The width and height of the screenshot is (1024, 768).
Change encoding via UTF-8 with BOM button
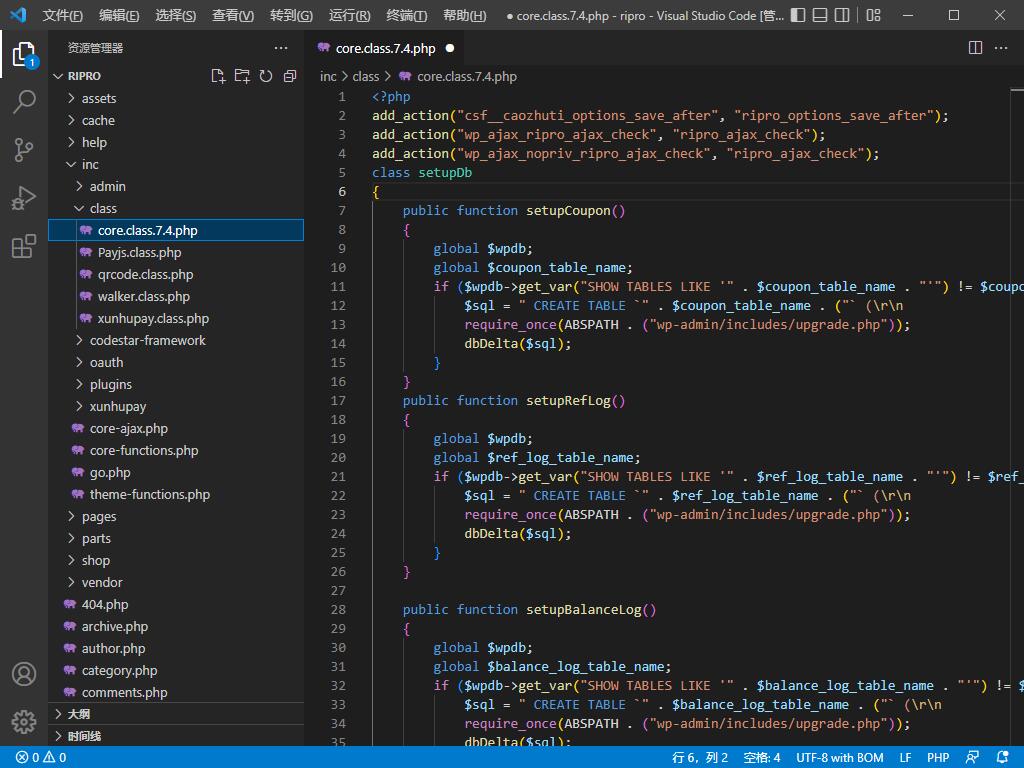[x=839, y=758]
